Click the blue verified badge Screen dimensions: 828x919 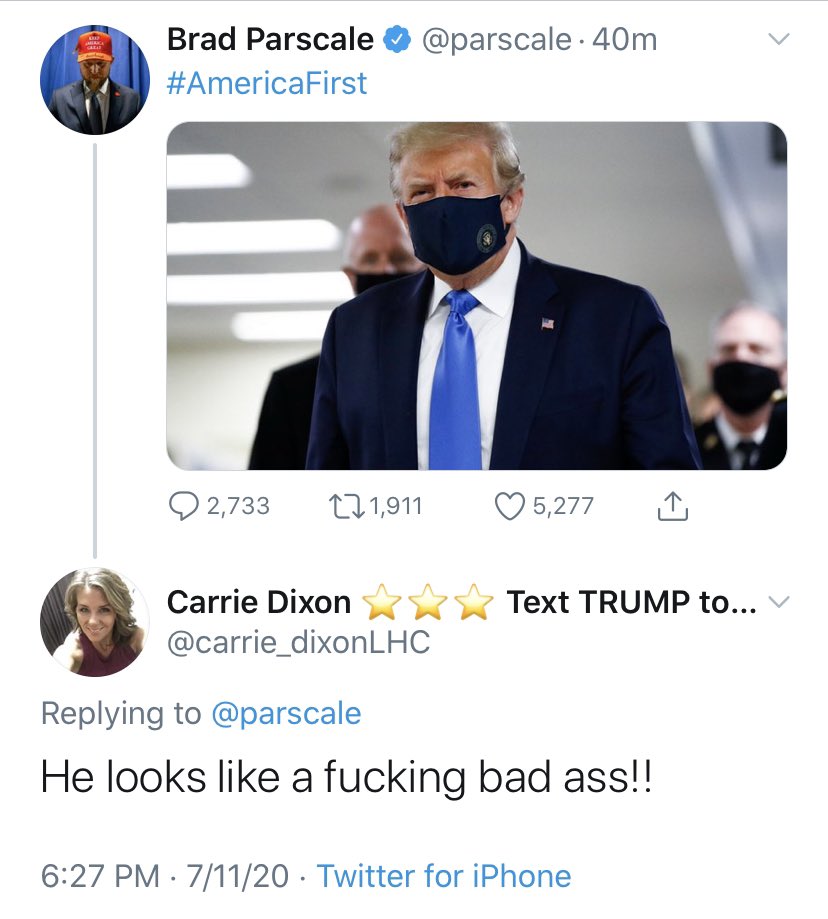pyautogui.click(x=397, y=39)
